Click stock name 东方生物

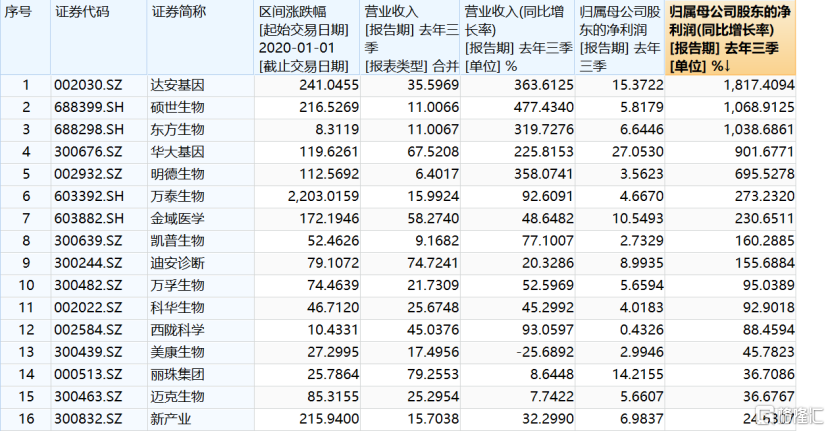(177, 130)
